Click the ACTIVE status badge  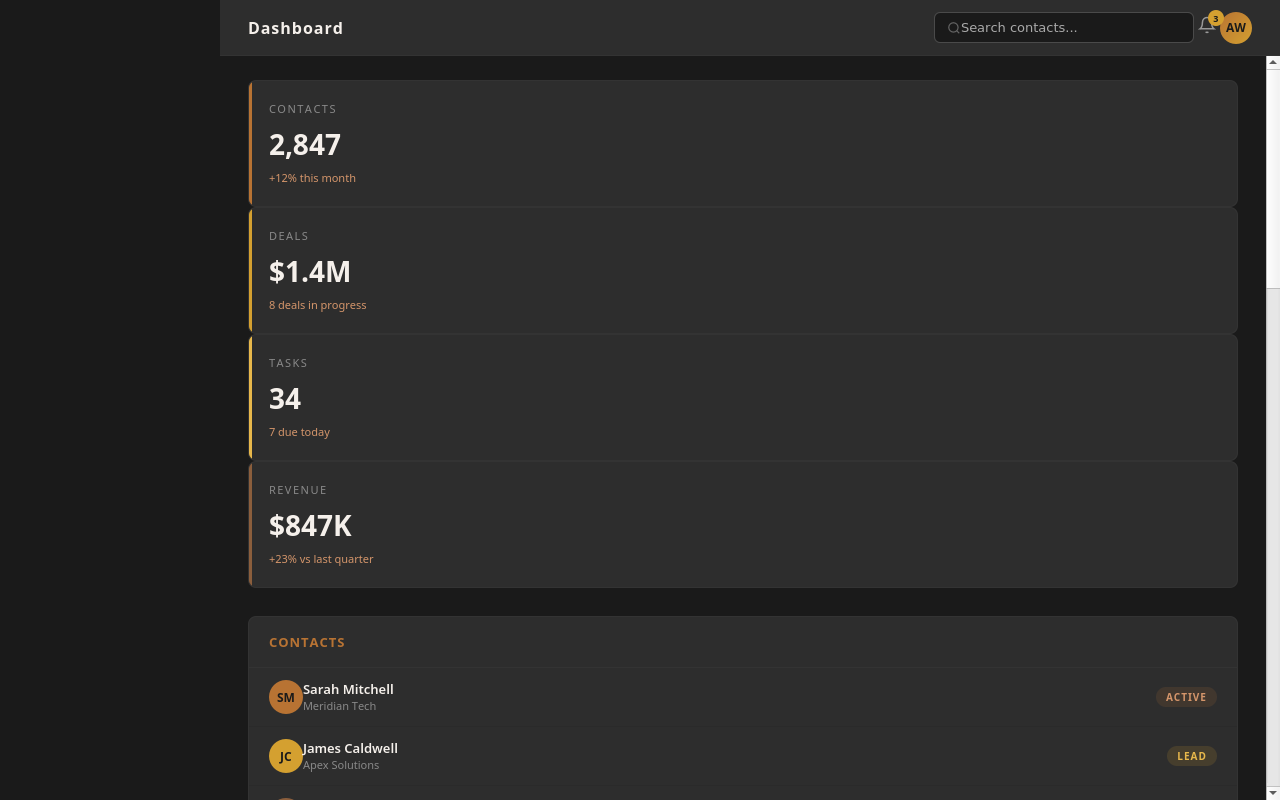click(x=1186, y=697)
